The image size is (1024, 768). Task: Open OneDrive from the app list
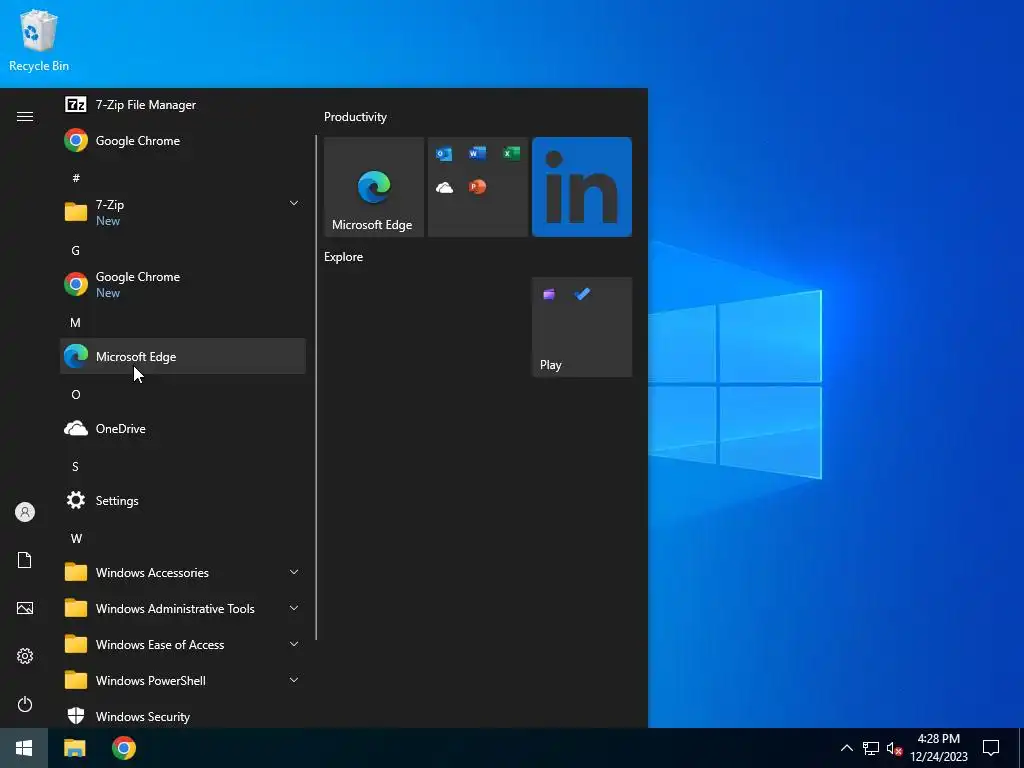click(182, 428)
